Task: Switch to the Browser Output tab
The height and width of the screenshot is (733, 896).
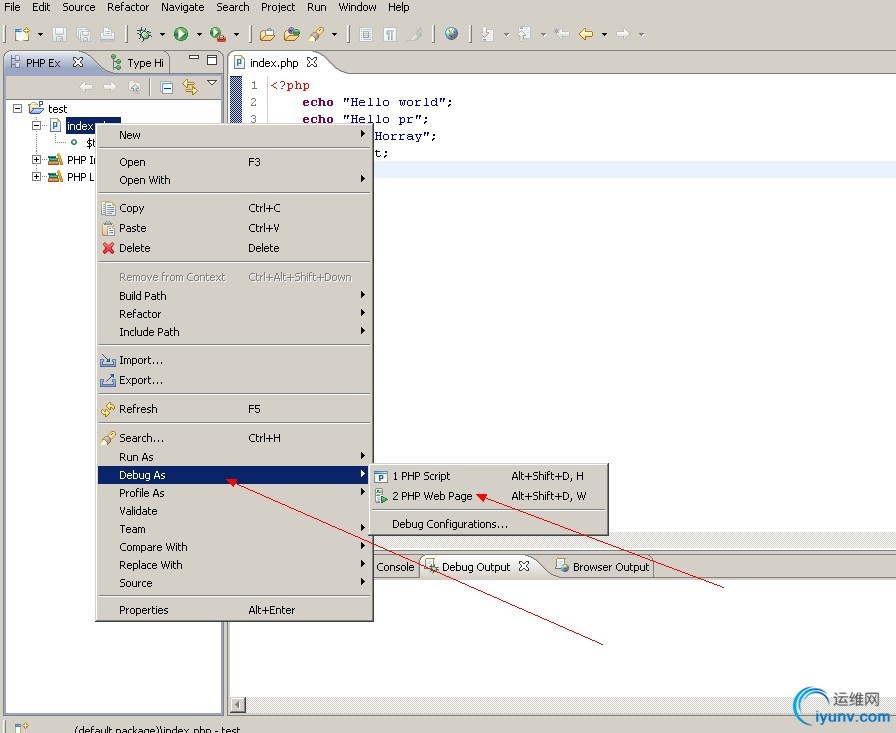Action: (603, 566)
